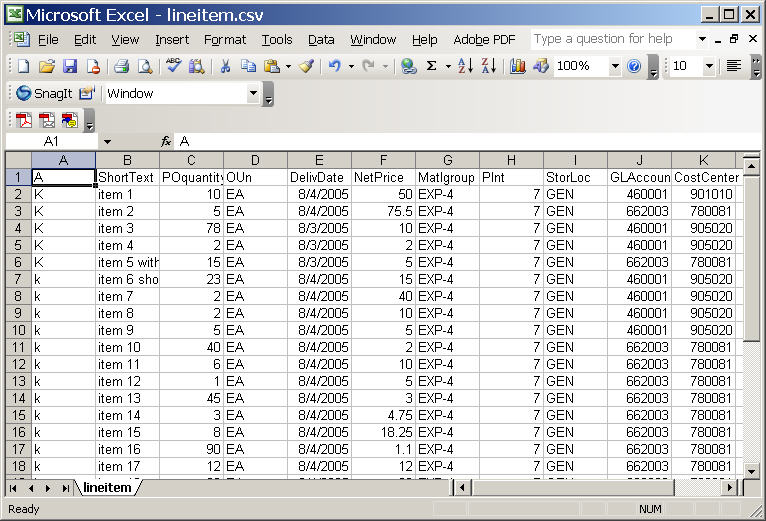
Task: Click the vertical scrollbar down arrow
Action: 751,469
